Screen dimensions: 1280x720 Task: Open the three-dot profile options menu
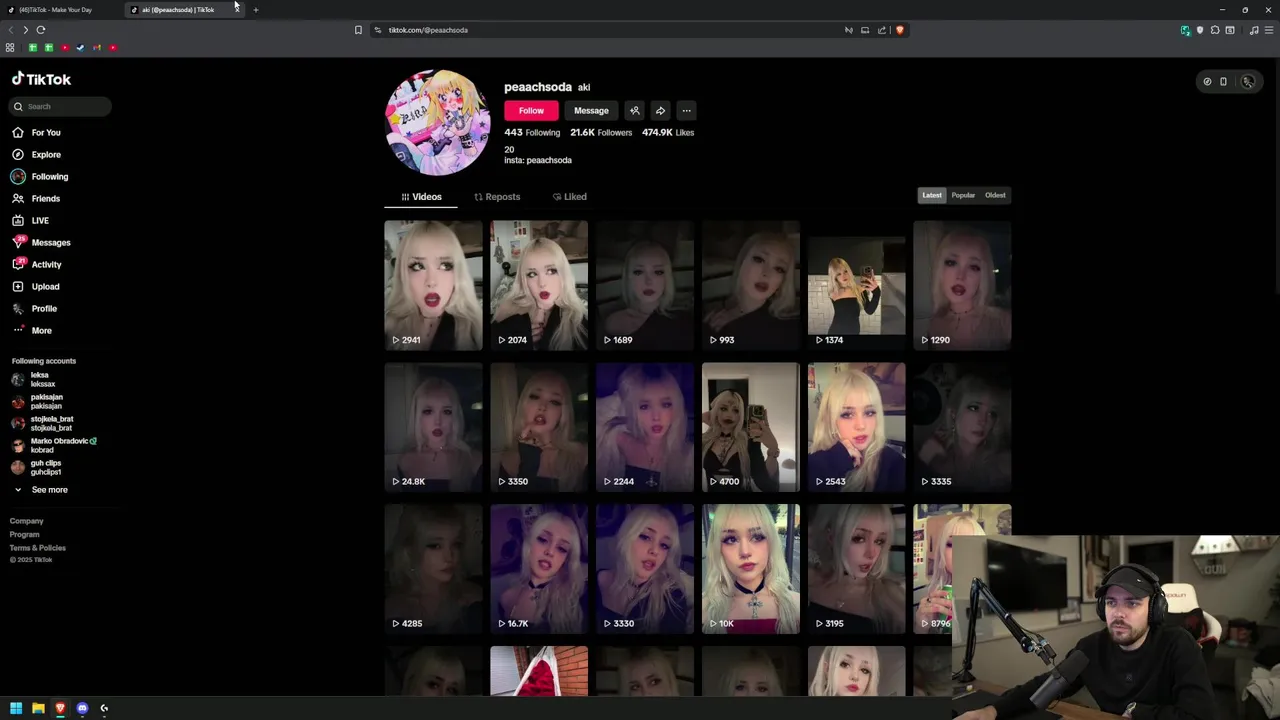686,111
